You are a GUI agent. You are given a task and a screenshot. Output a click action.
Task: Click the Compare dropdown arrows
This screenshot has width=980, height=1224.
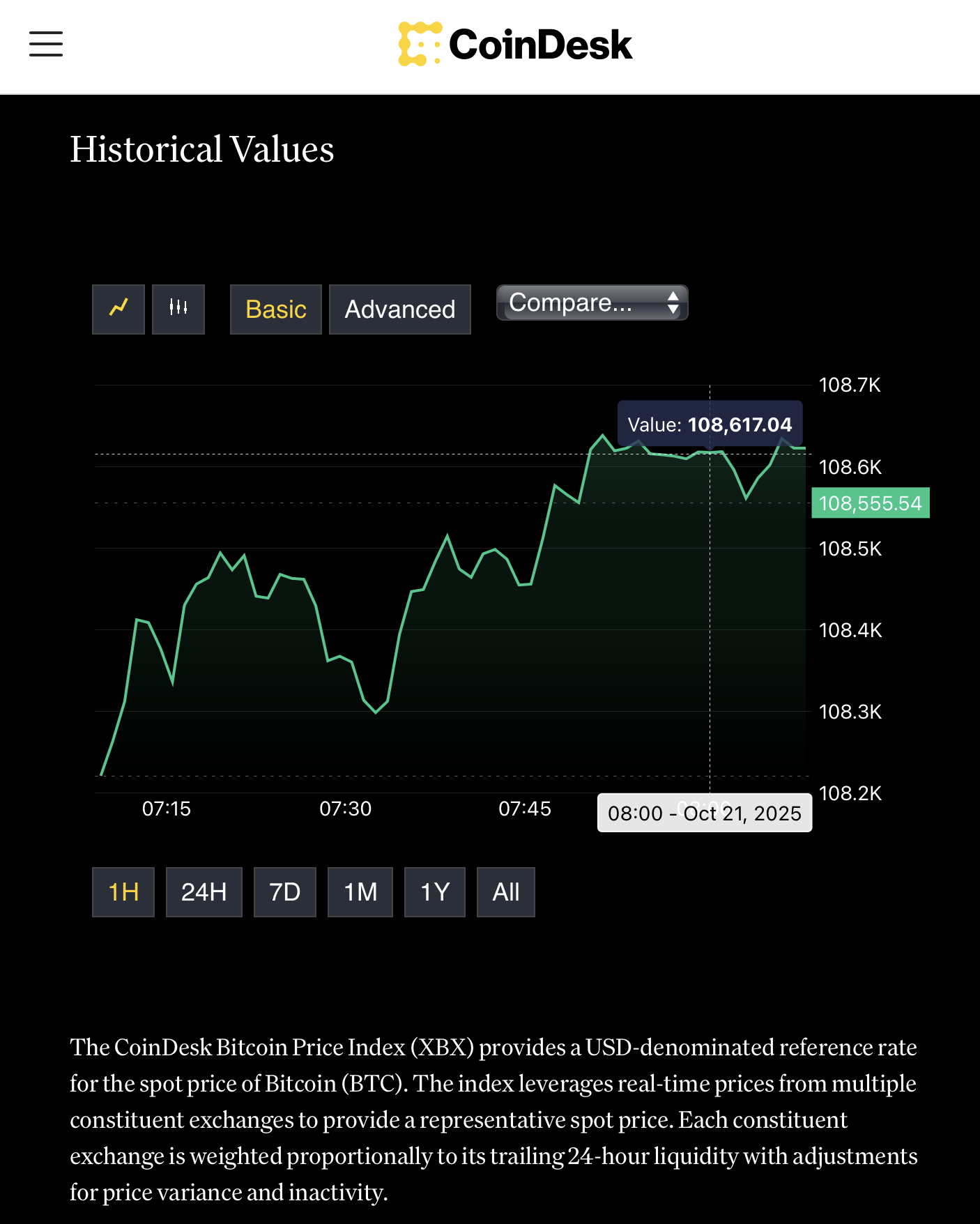673,303
